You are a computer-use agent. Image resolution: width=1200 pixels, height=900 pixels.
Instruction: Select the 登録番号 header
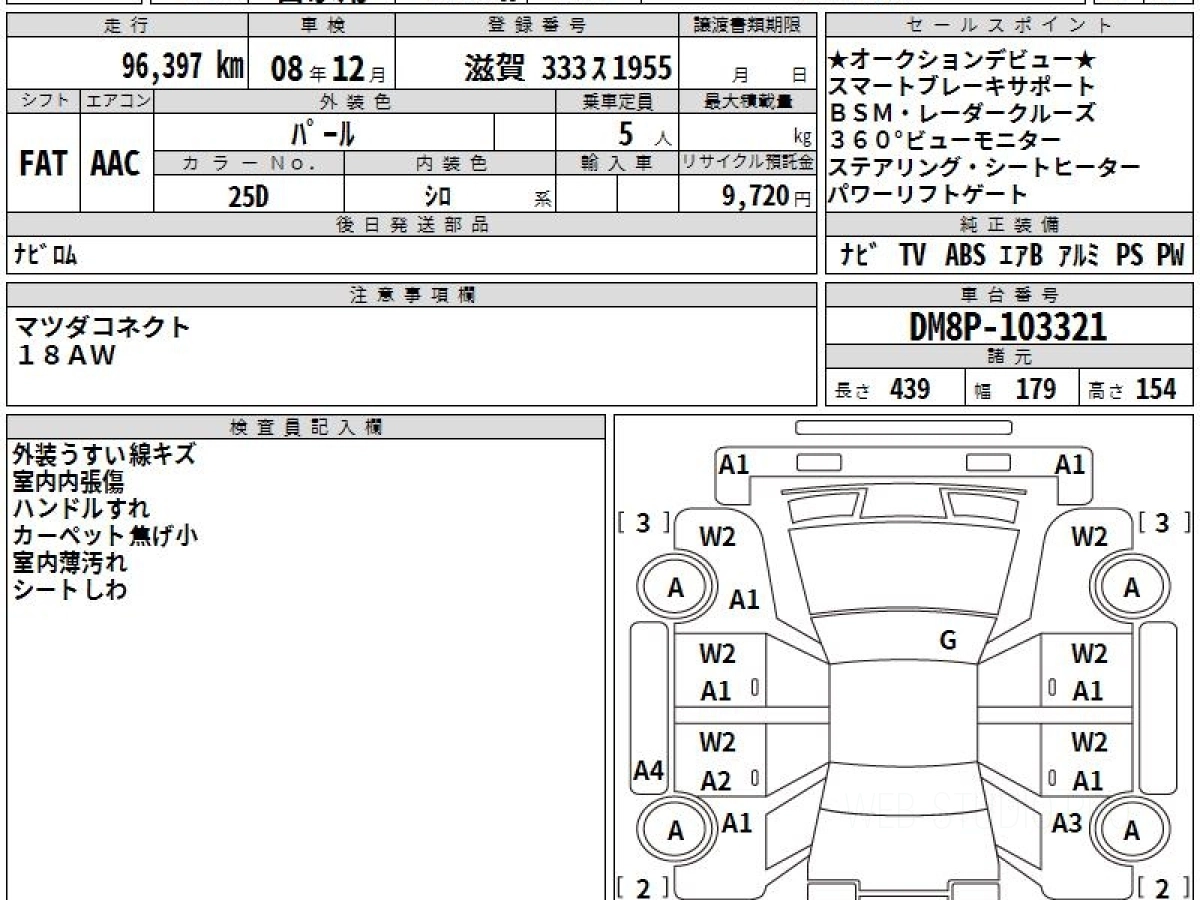pyautogui.click(x=538, y=26)
